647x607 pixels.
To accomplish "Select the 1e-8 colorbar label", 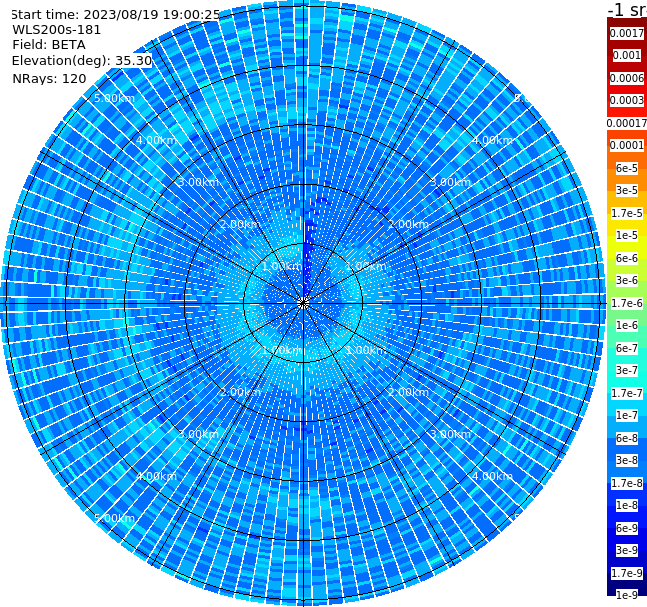I will coord(627,505).
